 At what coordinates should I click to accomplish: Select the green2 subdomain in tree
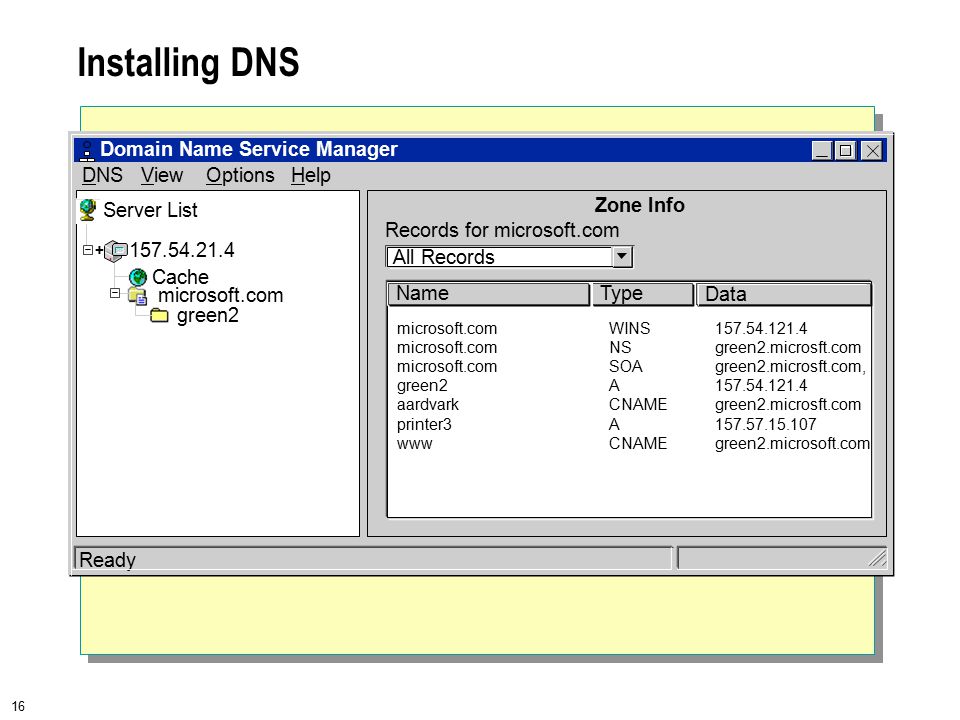208,316
